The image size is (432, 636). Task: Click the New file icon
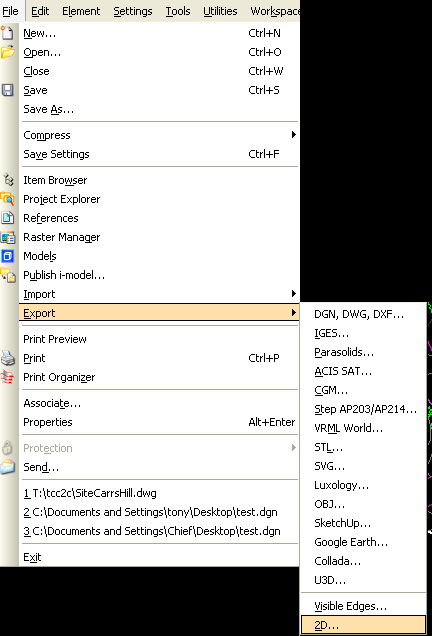pyautogui.click(x=7, y=33)
